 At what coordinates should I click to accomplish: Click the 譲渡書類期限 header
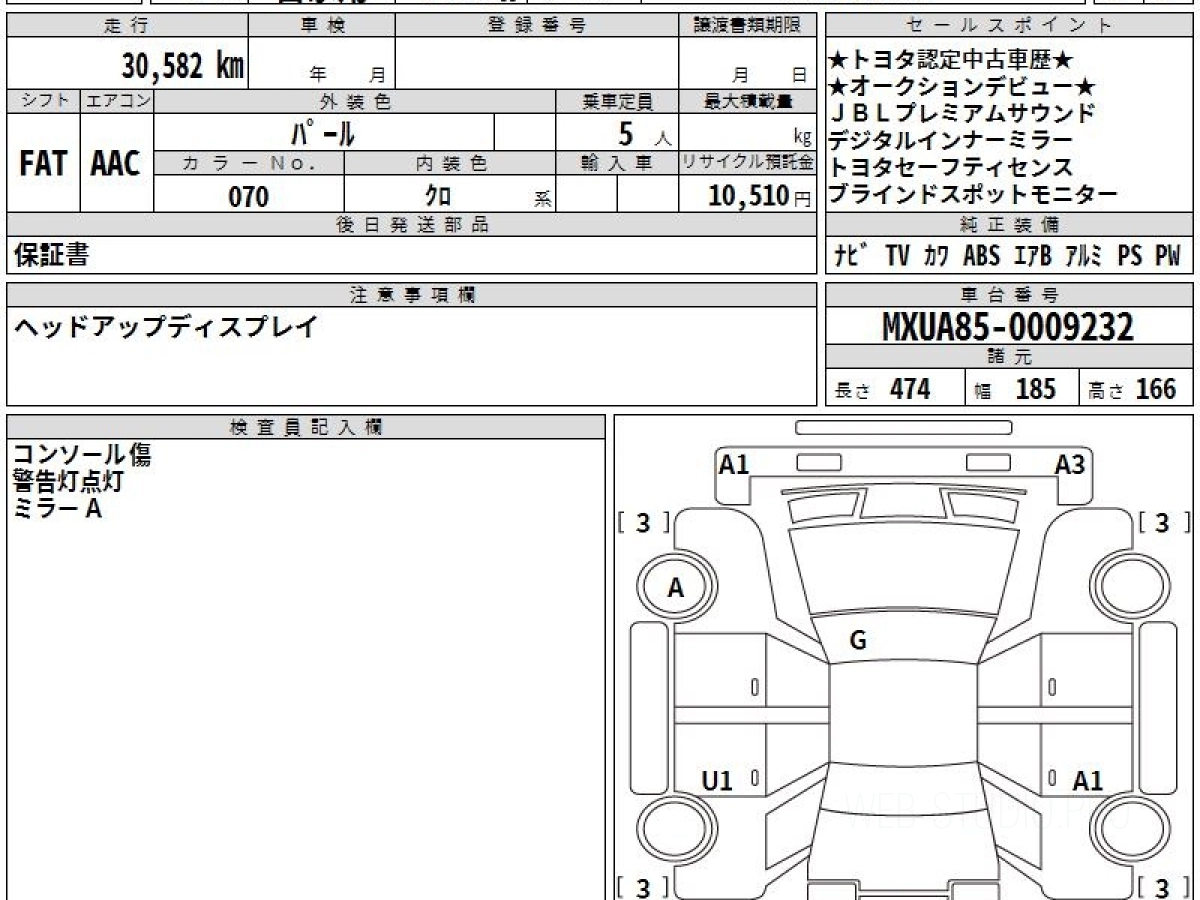click(x=747, y=26)
